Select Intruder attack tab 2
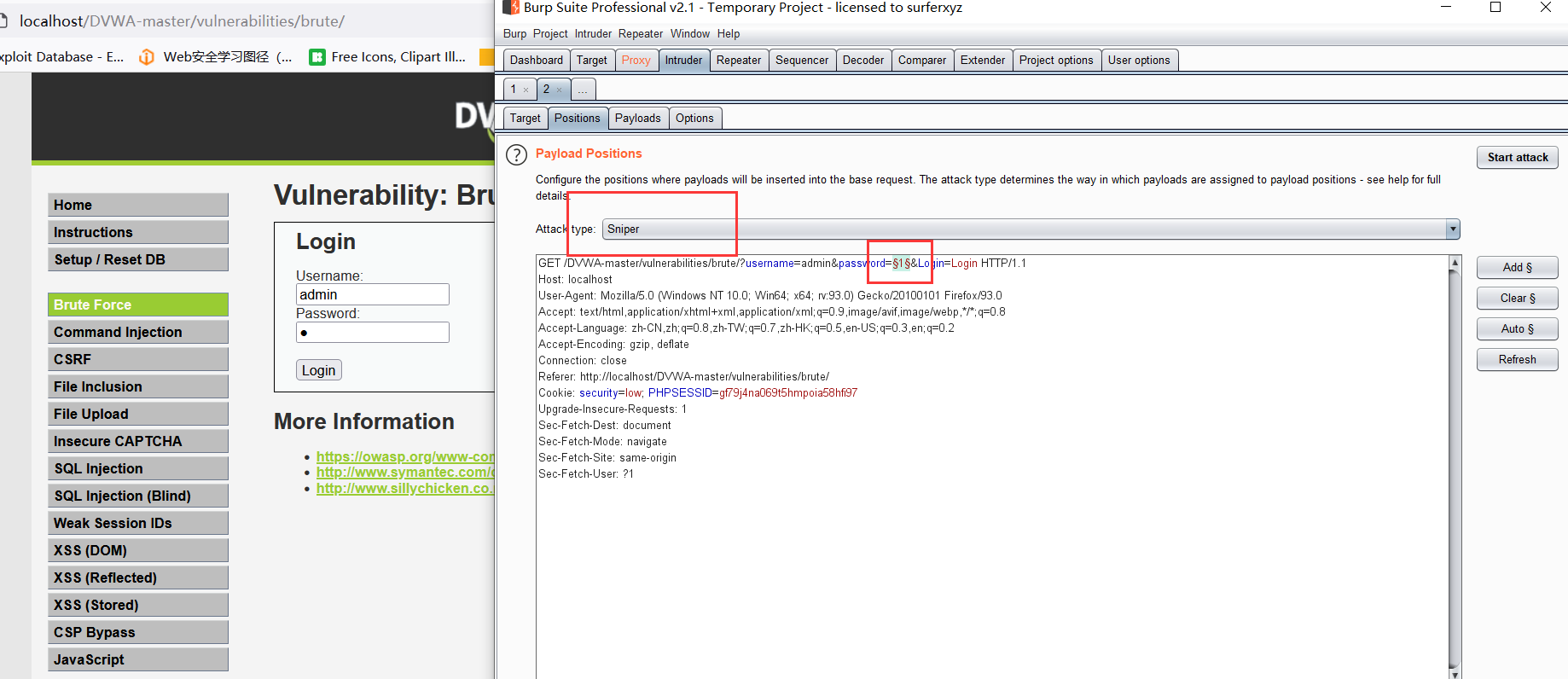The width and height of the screenshot is (1568, 679). 547,90
